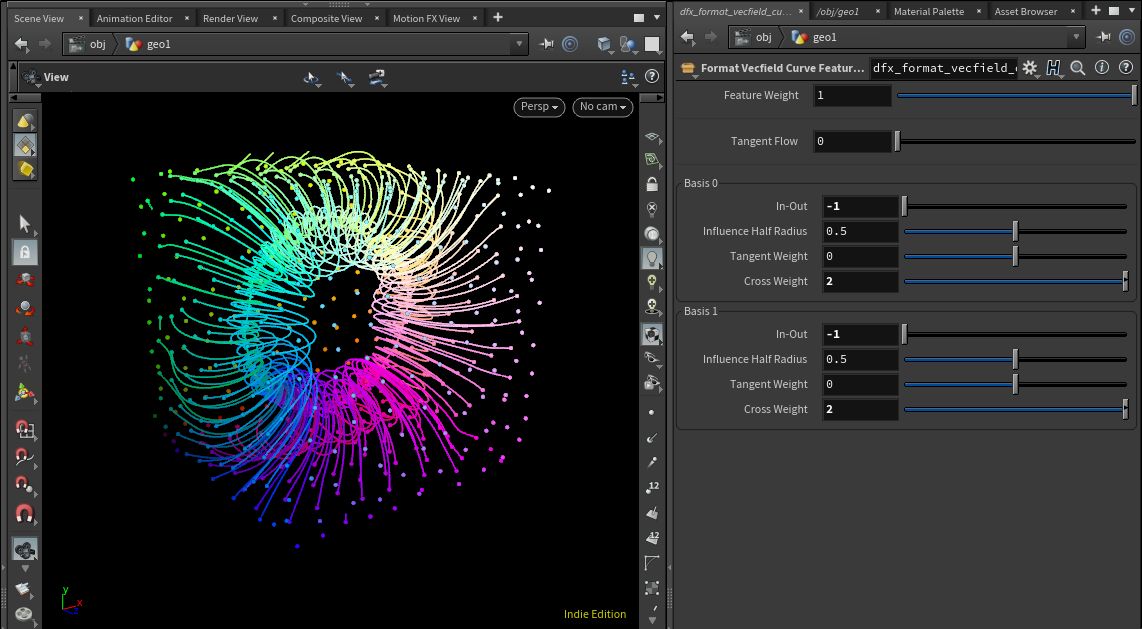Viewport: 1142px width, 629px height.
Task: Toggle the padlock icon in the viewport display options
Action: (652, 184)
